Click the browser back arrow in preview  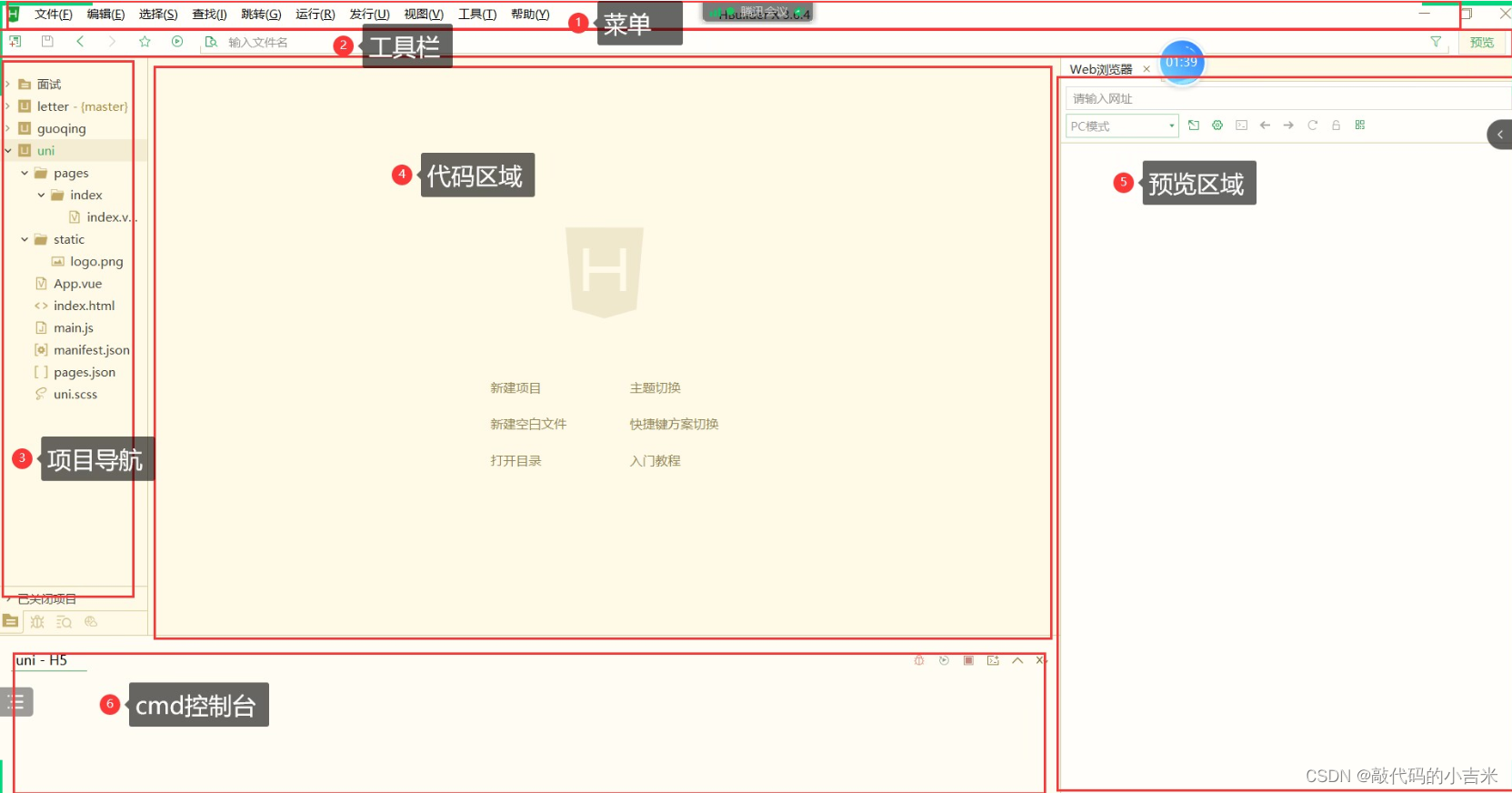[1265, 125]
